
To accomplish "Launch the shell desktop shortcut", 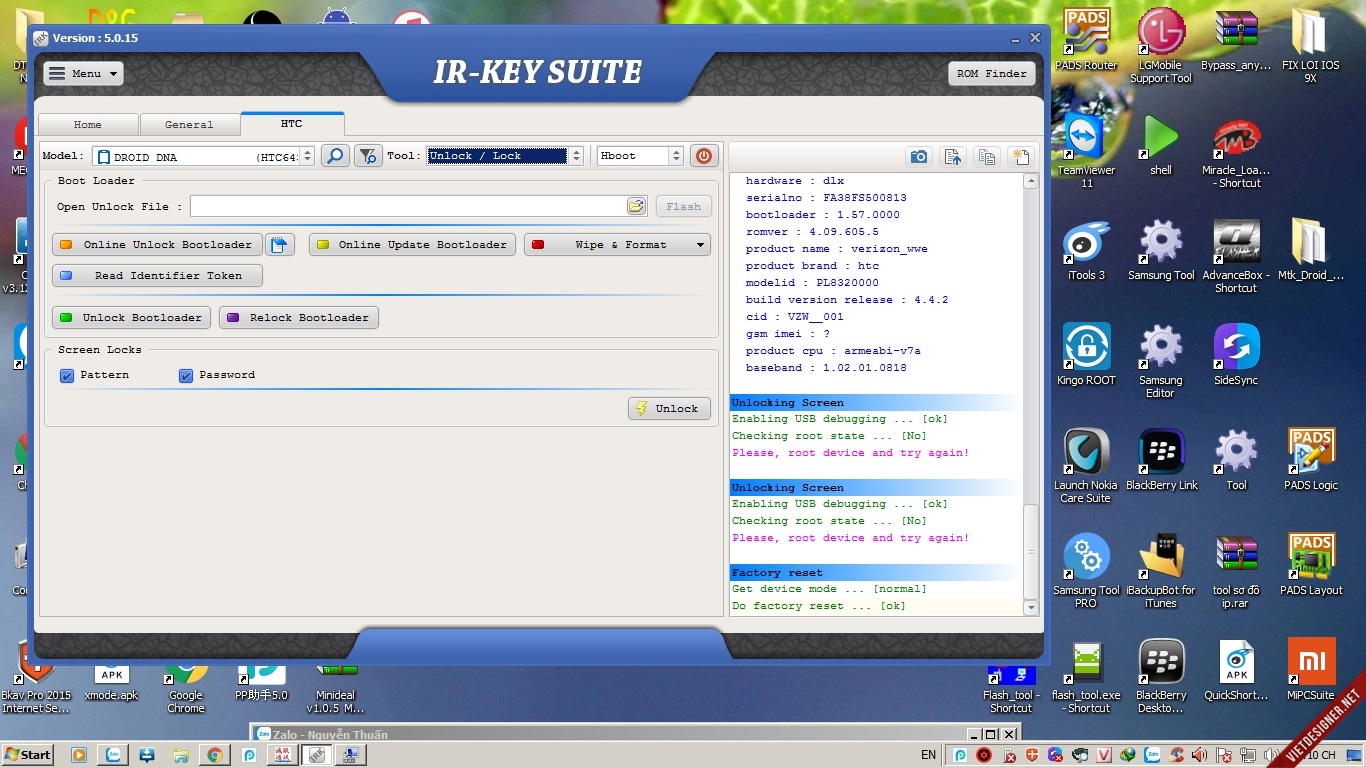I will [x=1160, y=145].
